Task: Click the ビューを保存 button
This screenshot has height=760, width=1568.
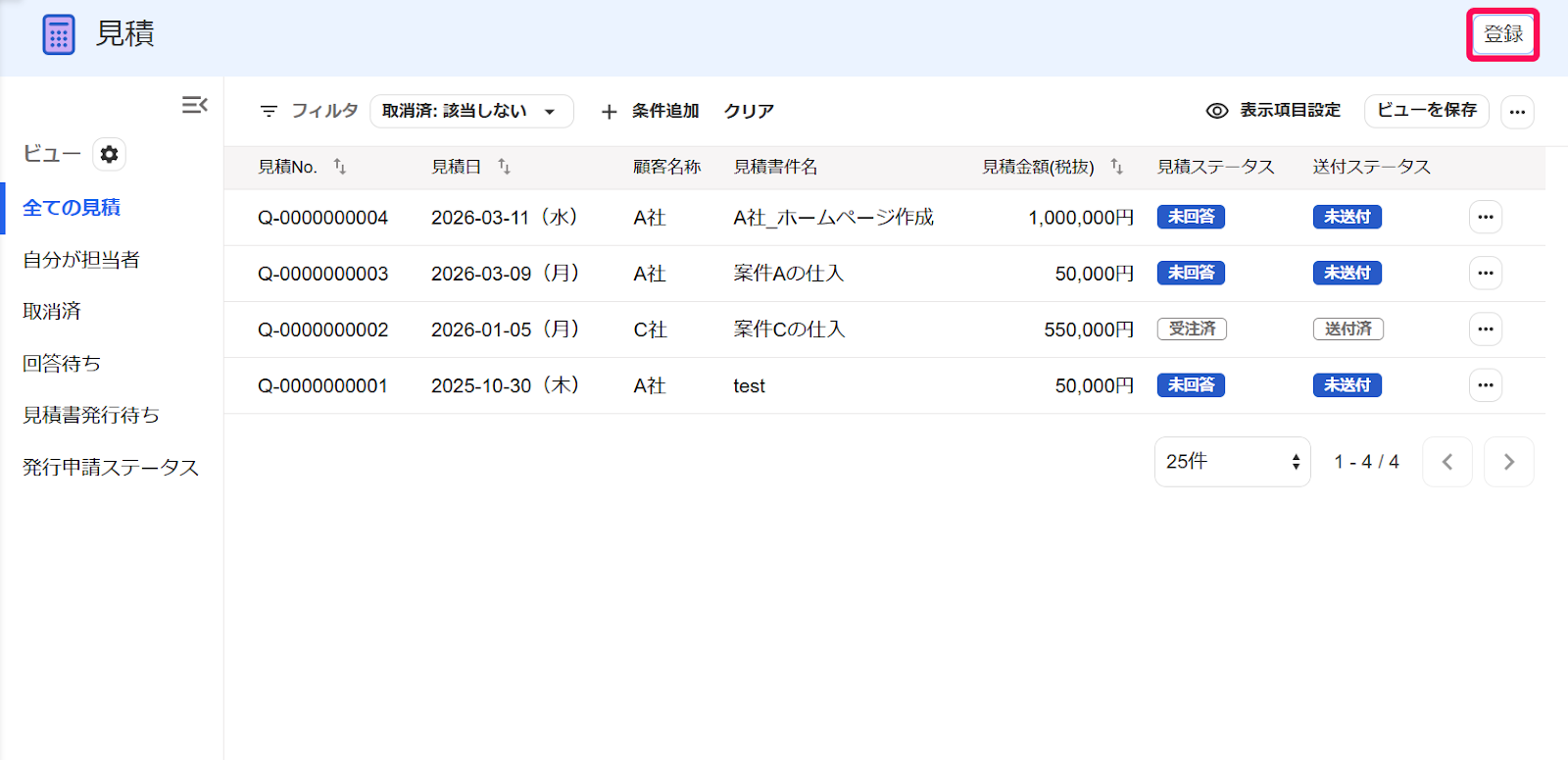Action: click(1427, 111)
